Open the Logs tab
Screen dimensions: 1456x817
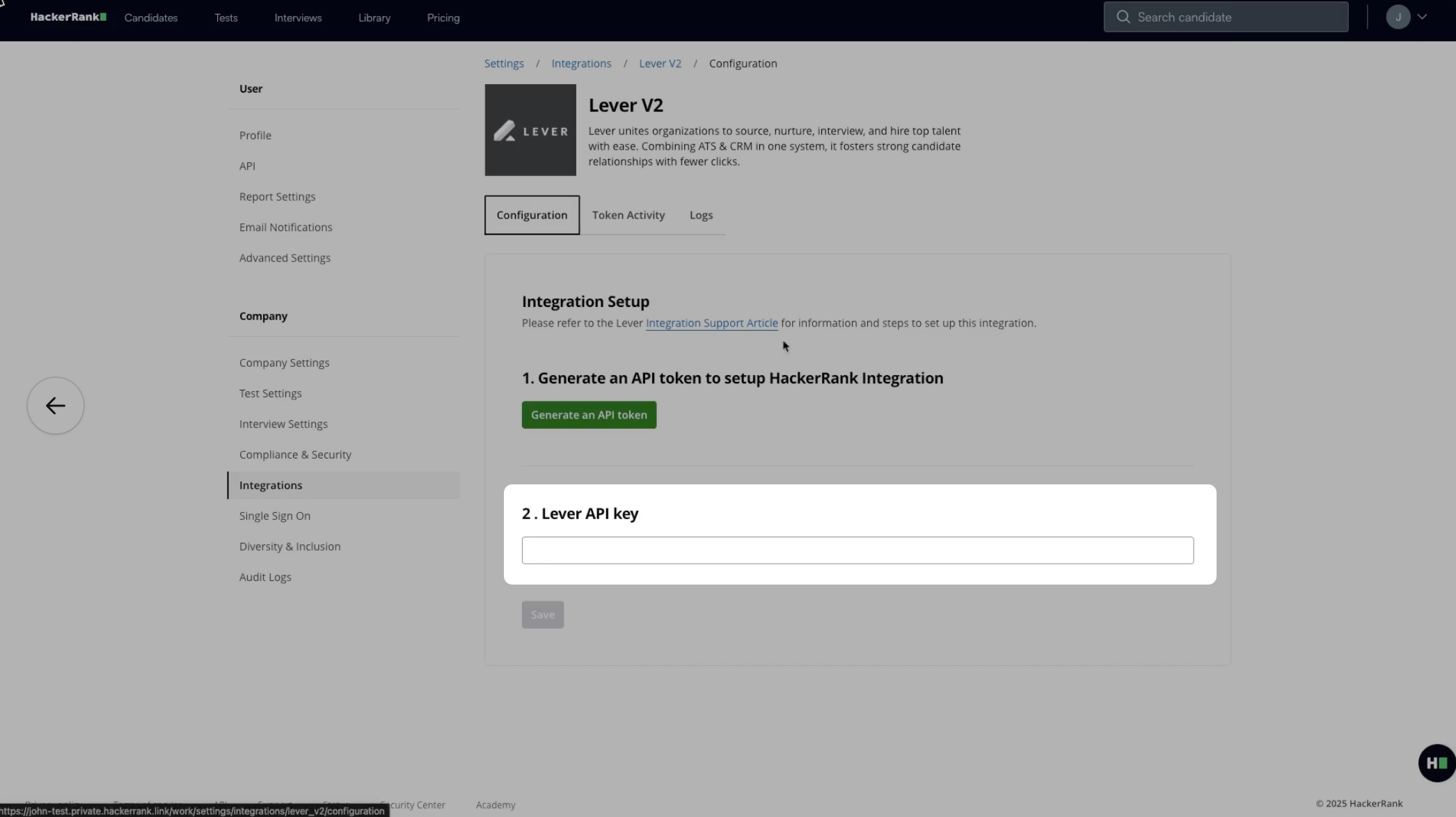[701, 215]
